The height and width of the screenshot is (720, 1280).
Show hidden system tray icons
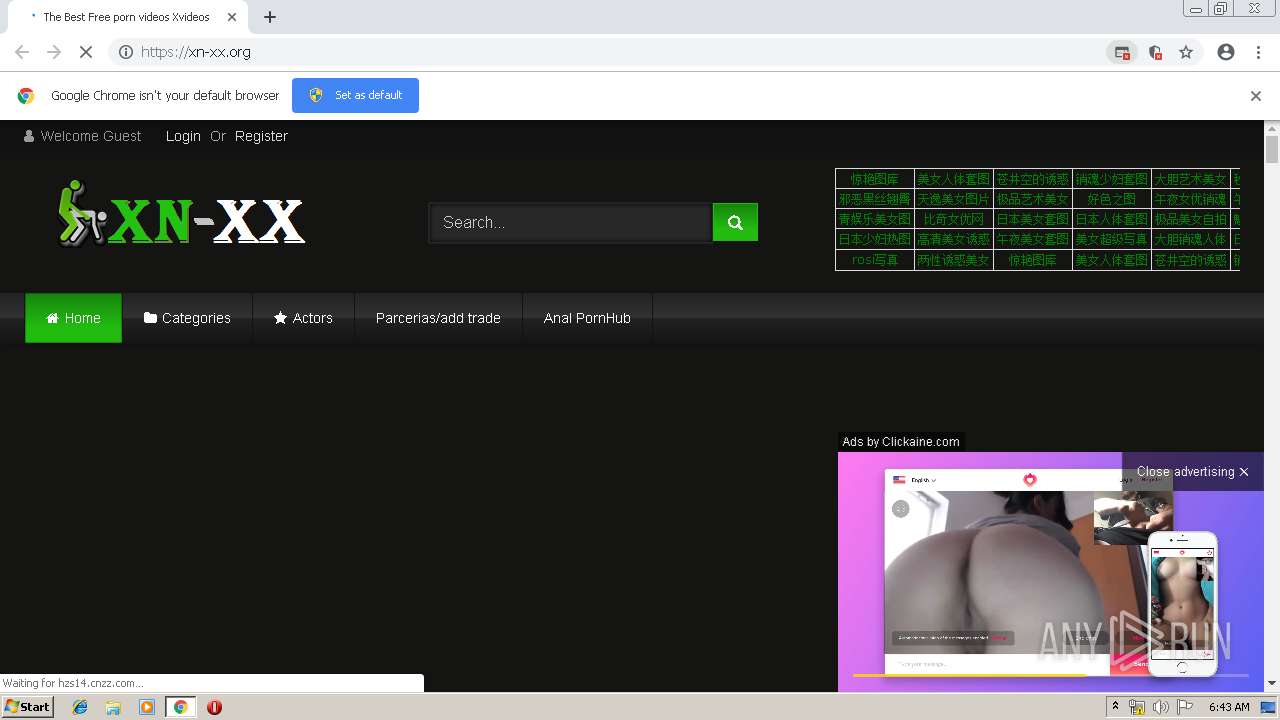point(1115,707)
